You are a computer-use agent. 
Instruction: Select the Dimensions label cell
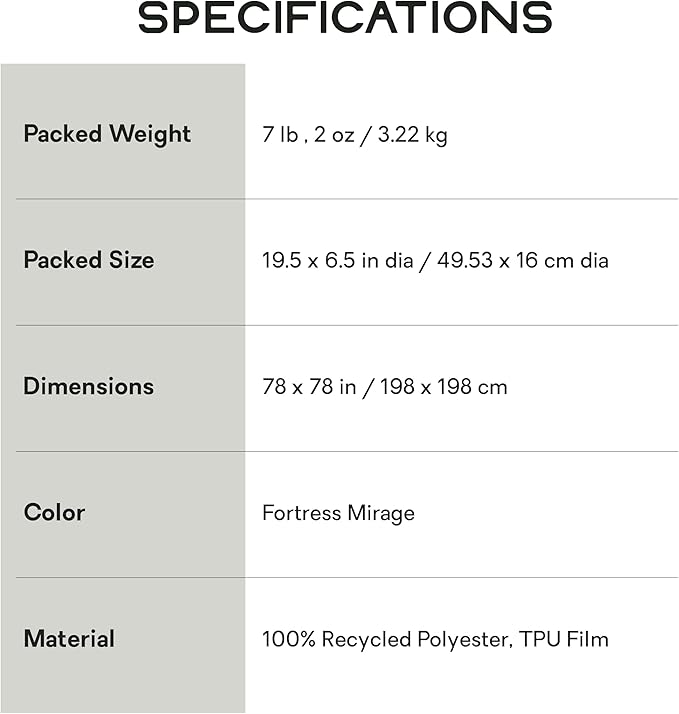[89, 386]
